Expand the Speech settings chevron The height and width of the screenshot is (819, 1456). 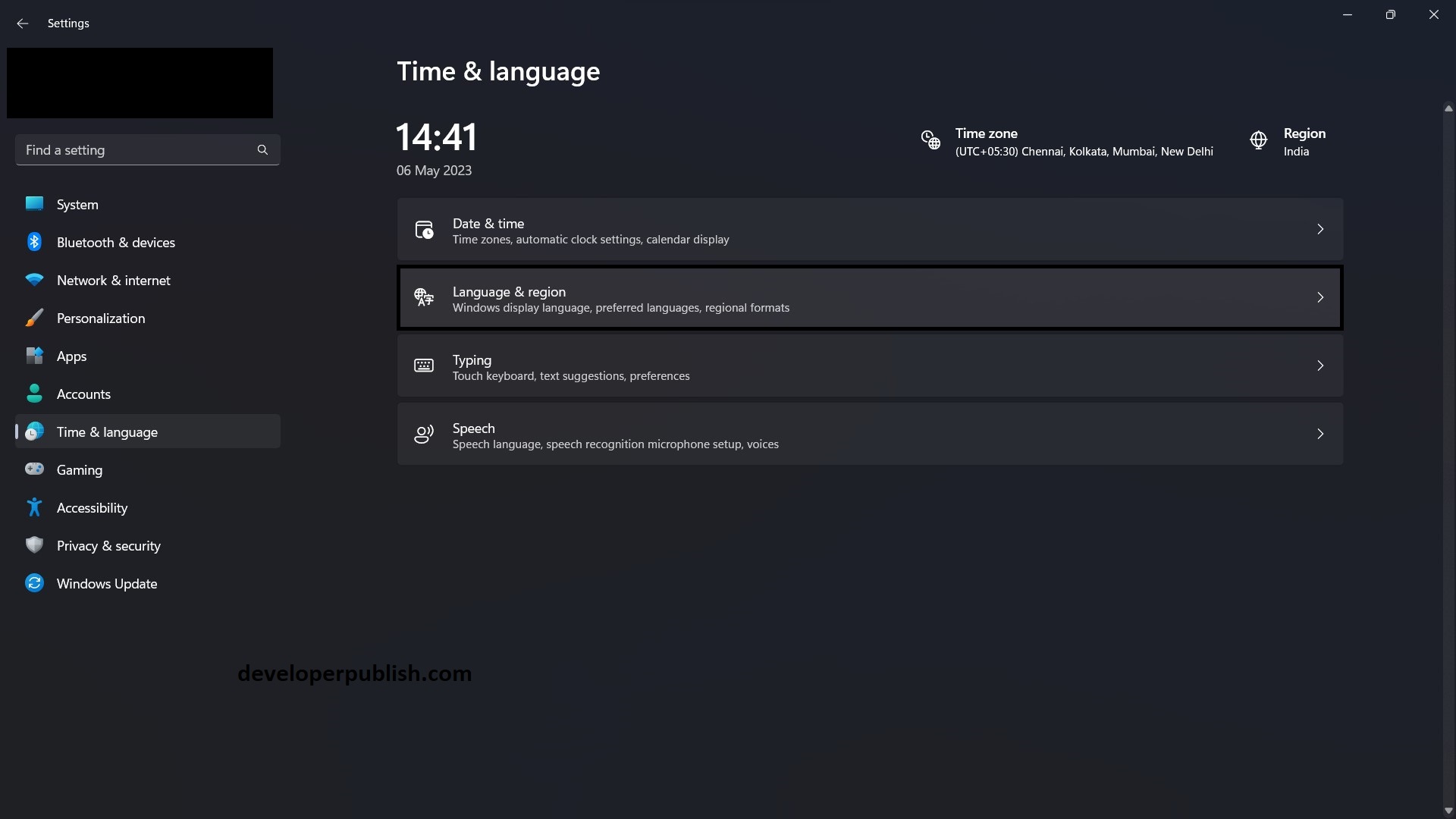(x=1320, y=434)
